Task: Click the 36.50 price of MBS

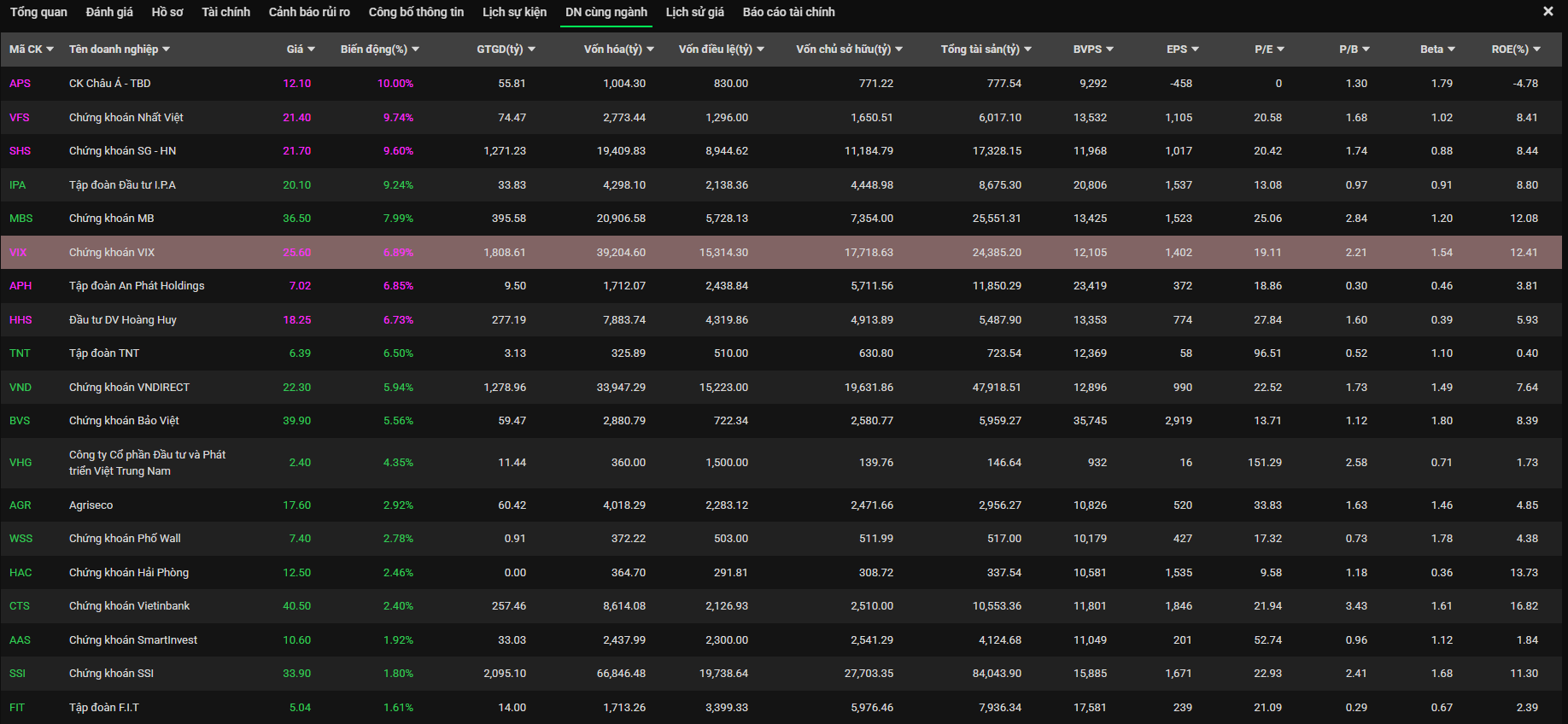Action: point(297,219)
